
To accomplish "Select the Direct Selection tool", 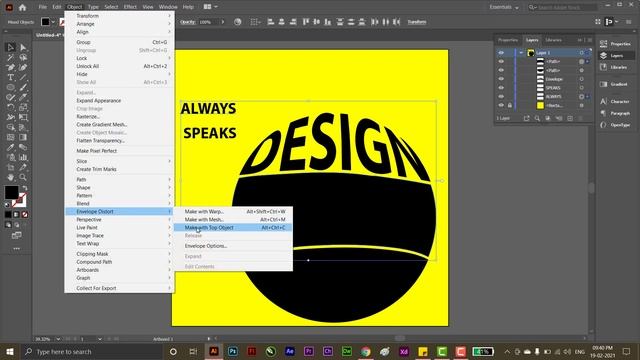I will [23, 47].
